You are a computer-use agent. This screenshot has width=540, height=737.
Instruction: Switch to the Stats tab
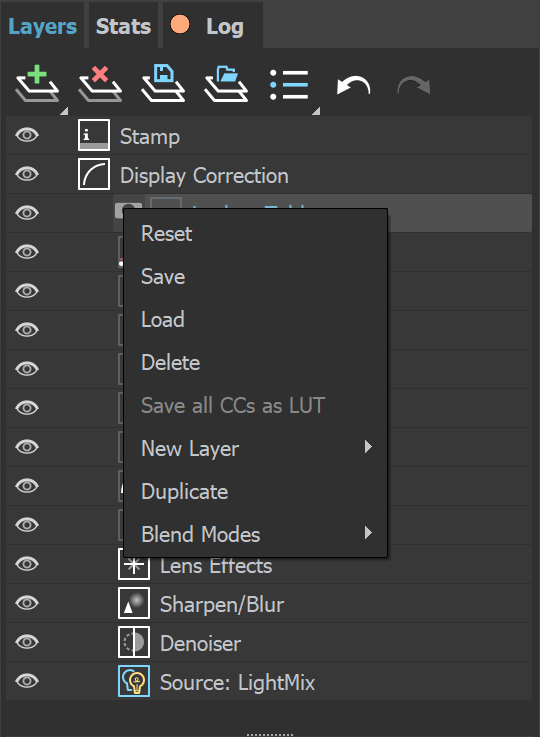tap(123, 26)
